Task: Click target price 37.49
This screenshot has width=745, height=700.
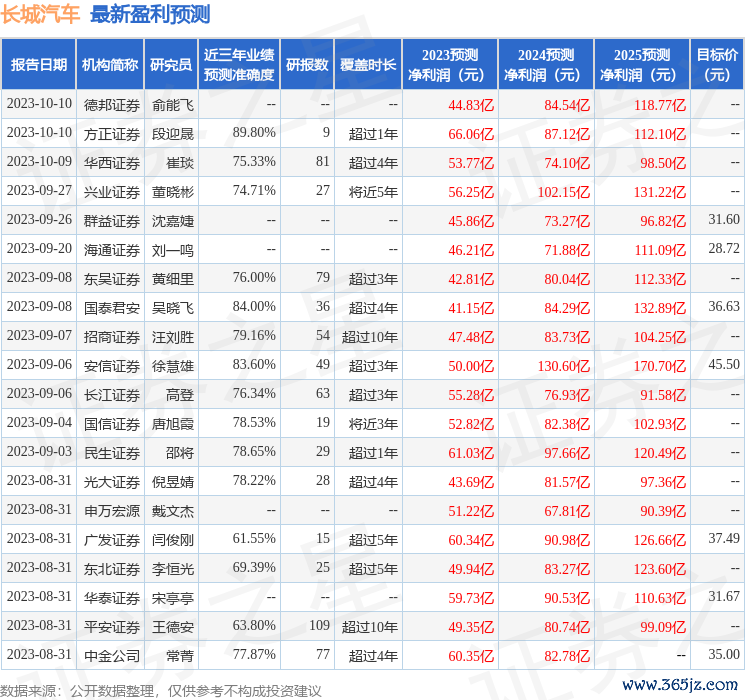Action: [x=724, y=538]
